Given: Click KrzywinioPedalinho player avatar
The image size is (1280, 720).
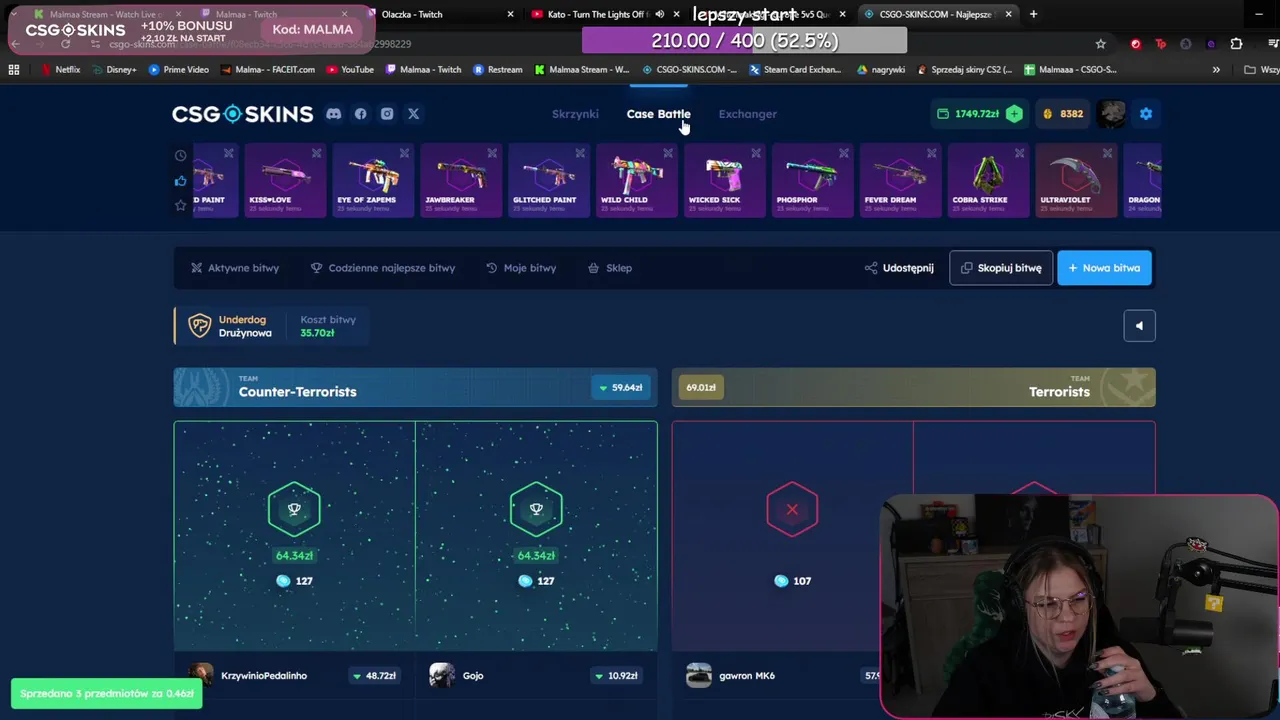Looking at the screenshot, I should (201, 676).
